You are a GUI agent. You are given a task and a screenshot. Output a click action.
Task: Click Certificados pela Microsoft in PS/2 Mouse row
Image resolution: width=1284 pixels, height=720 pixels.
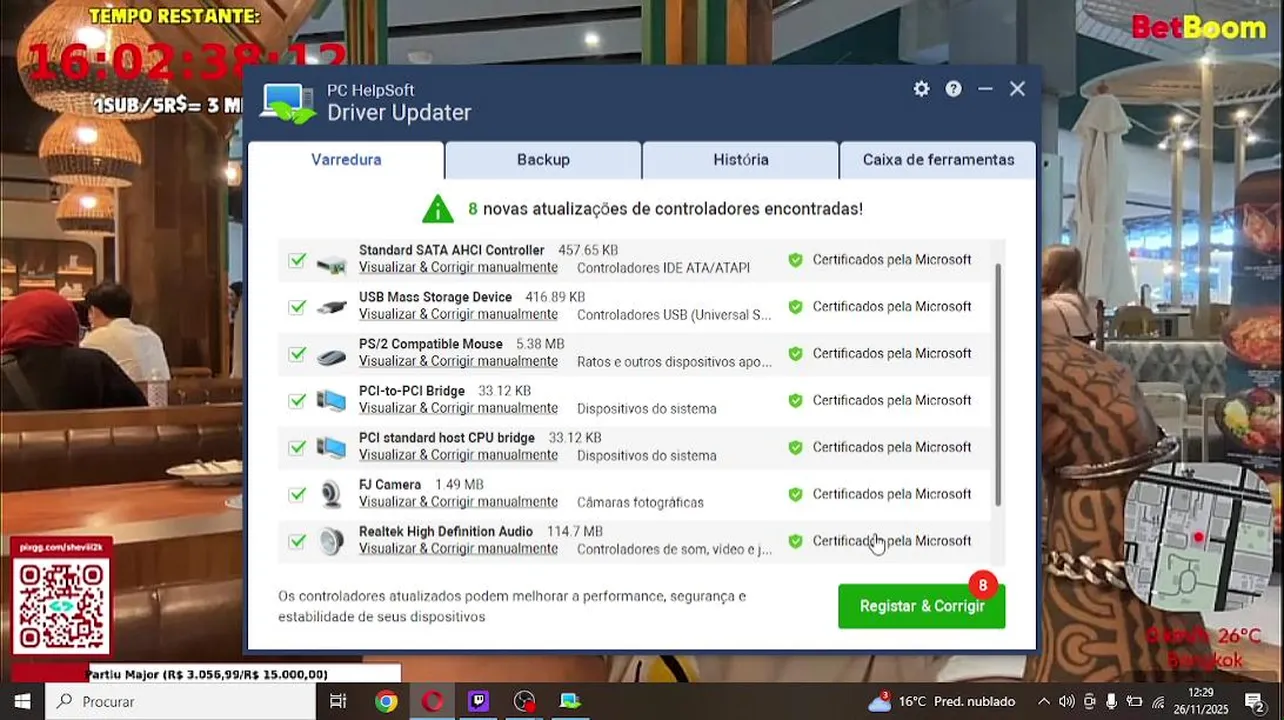point(892,354)
